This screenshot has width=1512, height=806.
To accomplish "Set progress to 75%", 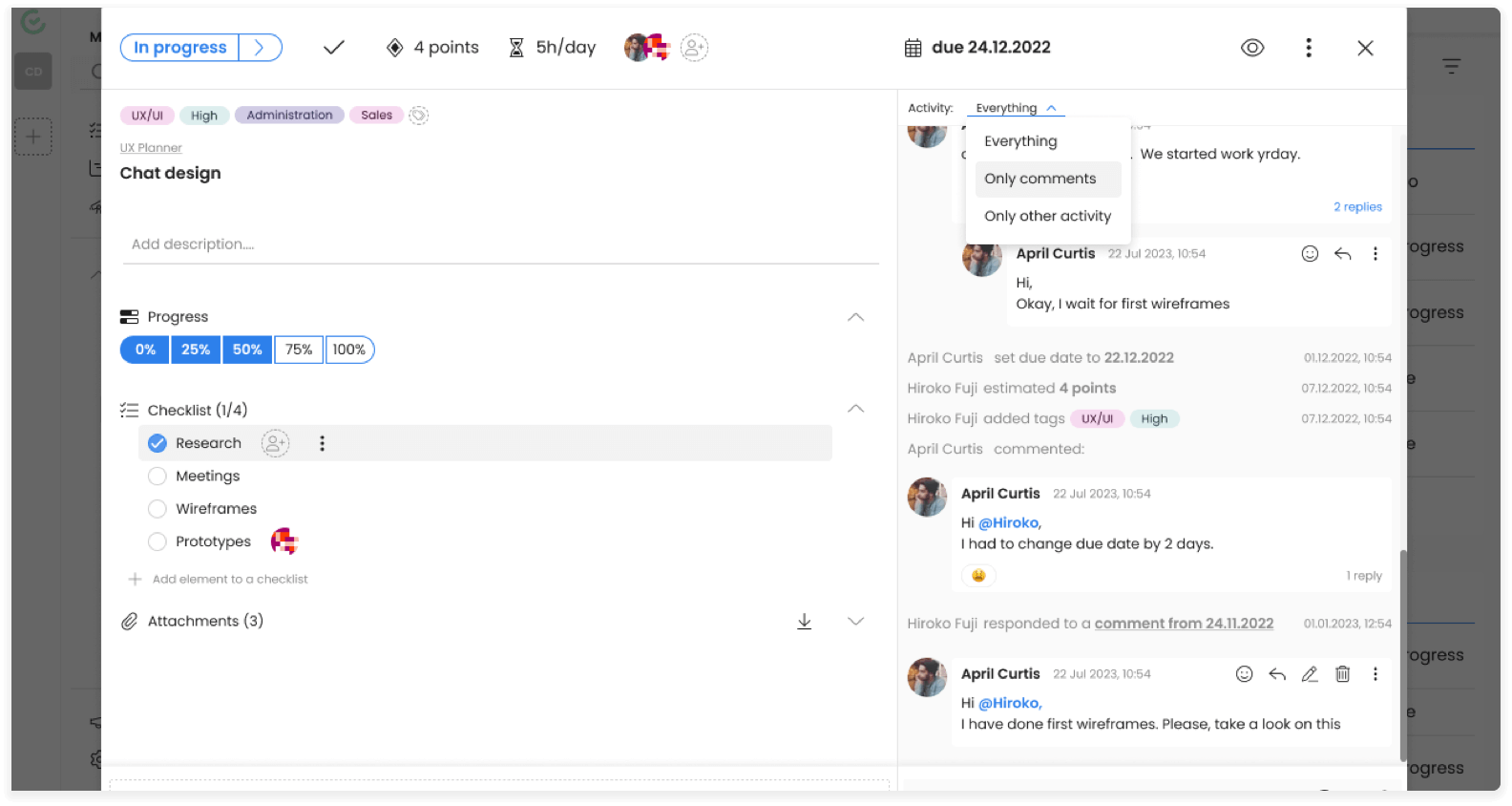I will (299, 350).
